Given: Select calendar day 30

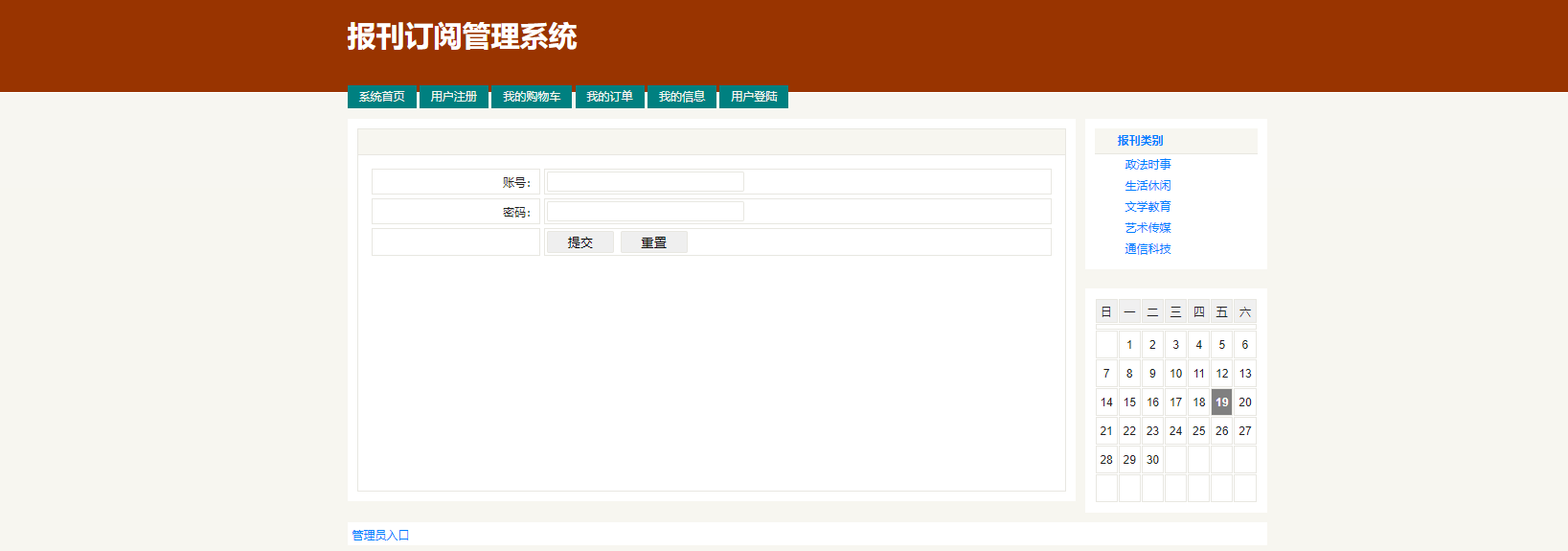Looking at the screenshot, I should [1152, 460].
